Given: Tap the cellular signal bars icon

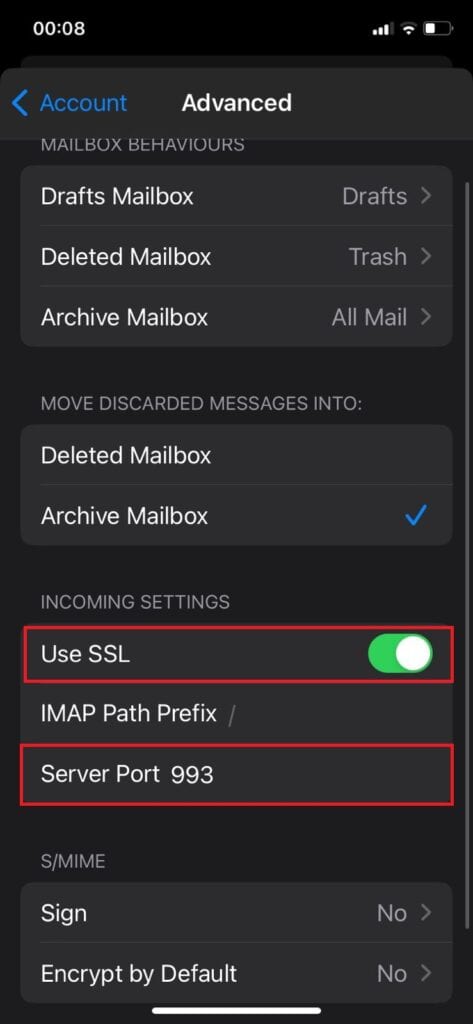Looking at the screenshot, I should 382,29.
